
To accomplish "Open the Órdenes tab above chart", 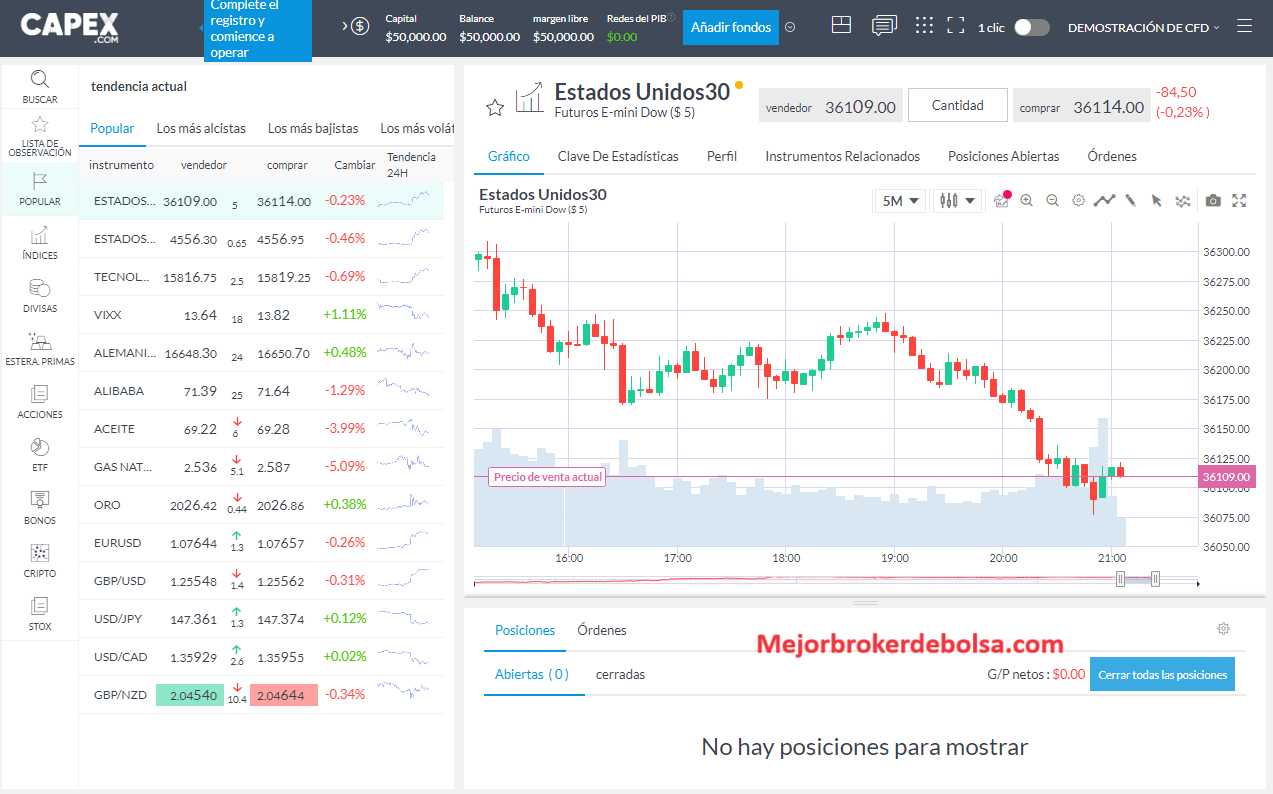I will (x=1112, y=156).
